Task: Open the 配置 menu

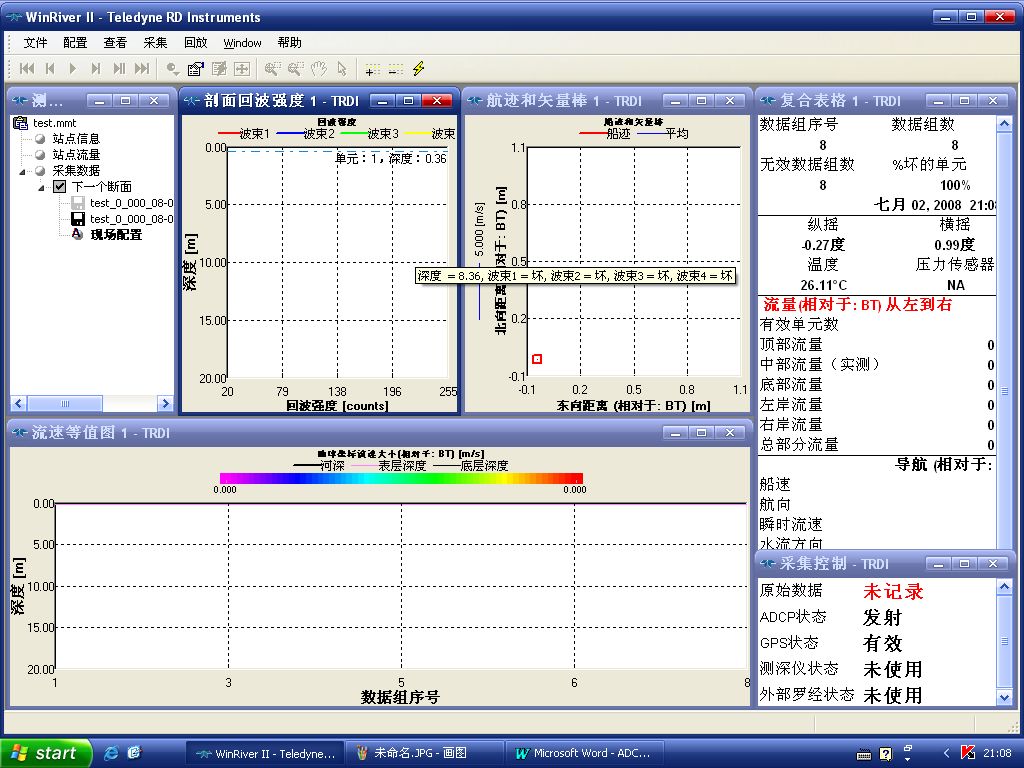Action: point(75,43)
